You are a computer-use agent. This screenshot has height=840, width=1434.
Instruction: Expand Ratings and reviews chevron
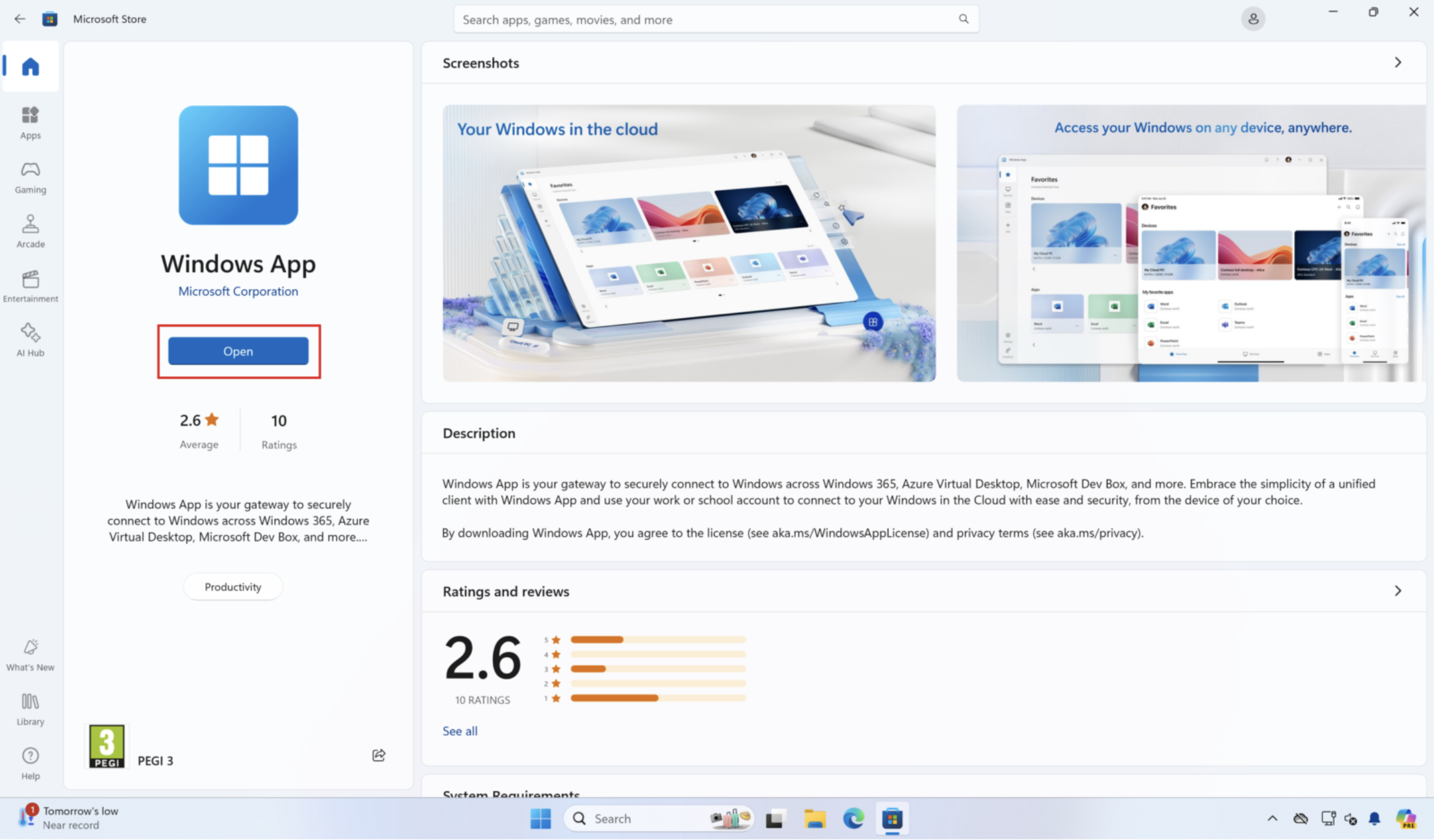pyautogui.click(x=1398, y=591)
